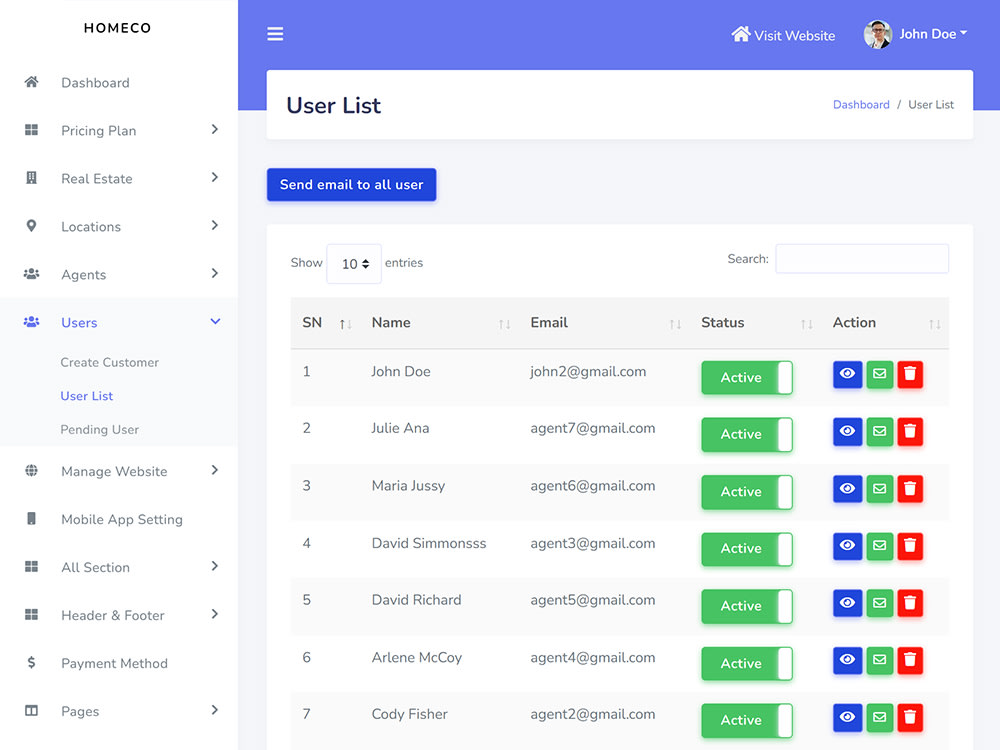
Task: Toggle John Doe's Active status
Action: point(747,377)
